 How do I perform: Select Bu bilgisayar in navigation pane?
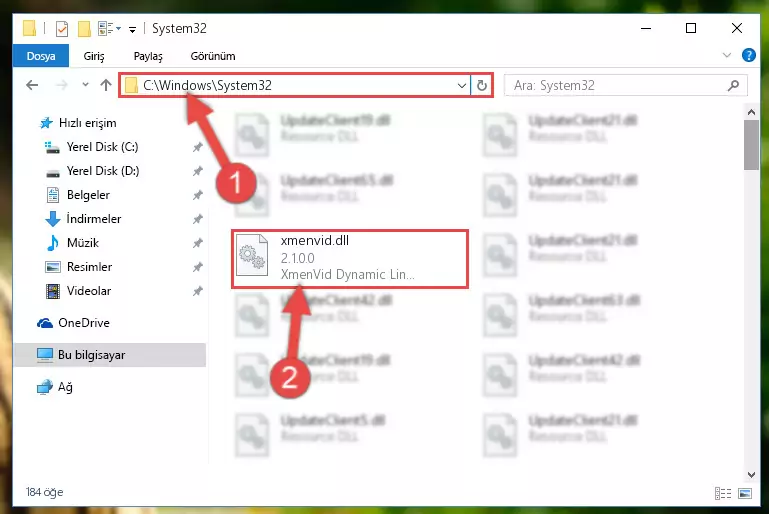pyautogui.click(x=110, y=355)
